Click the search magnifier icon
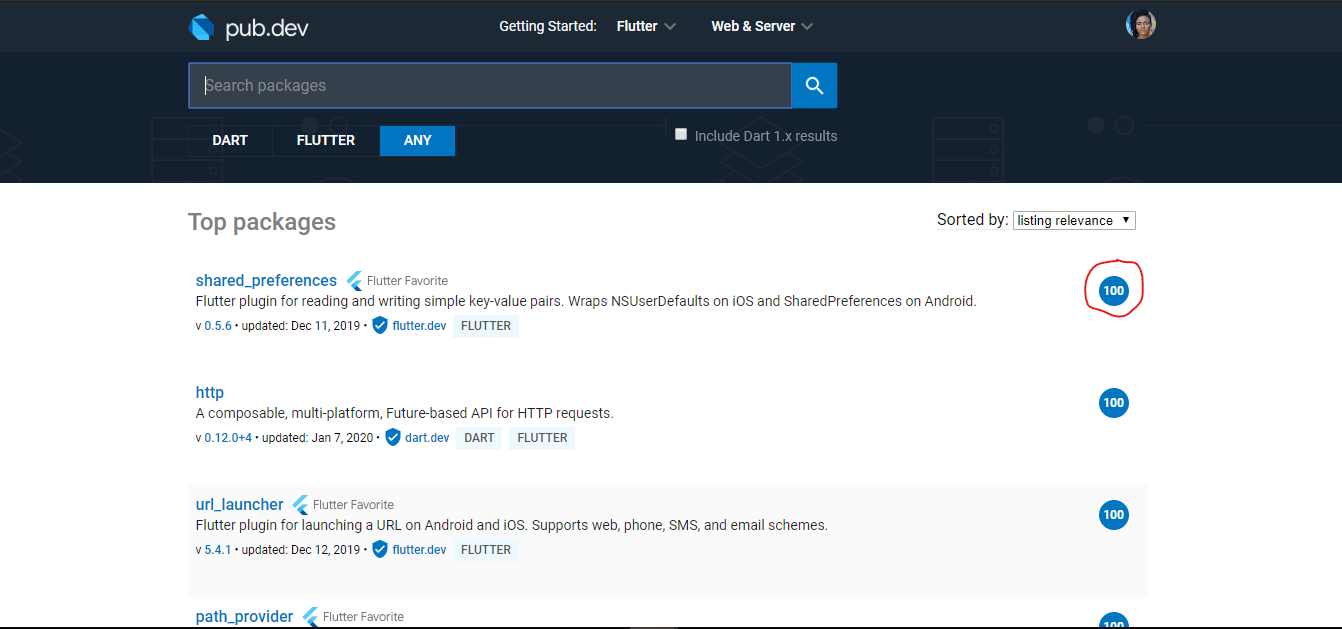This screenshot has width=1342, height=629. tap(813, 85)
